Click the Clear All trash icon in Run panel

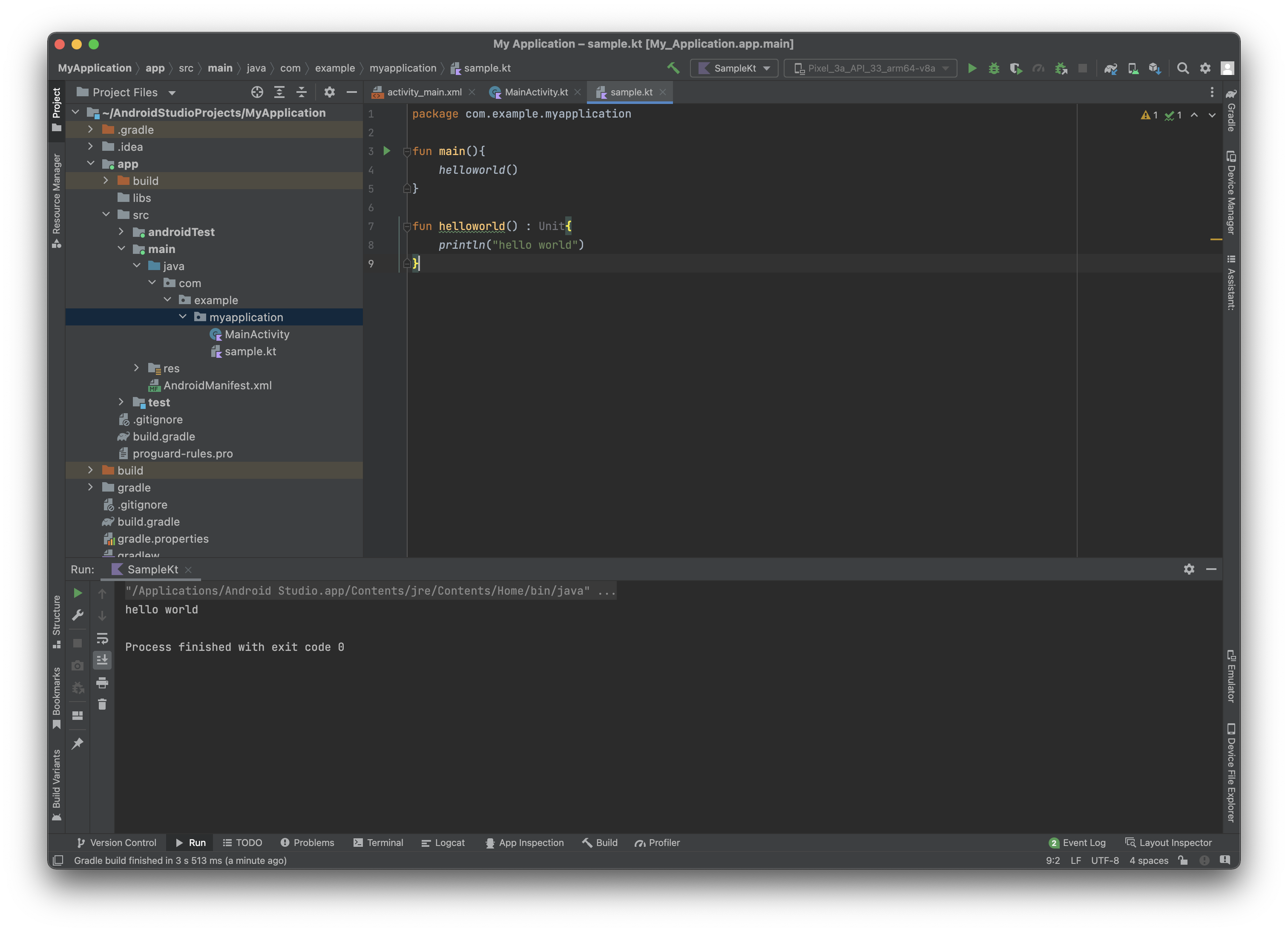click(x=102, y=704)
